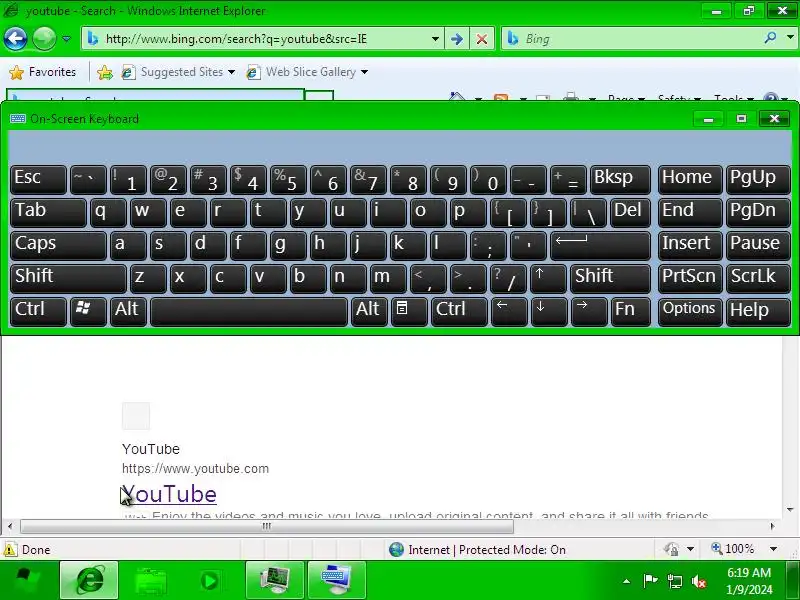This screenshot has width=800, height=600.
Task: Click the y letter key
Action: tap(308, 212)
